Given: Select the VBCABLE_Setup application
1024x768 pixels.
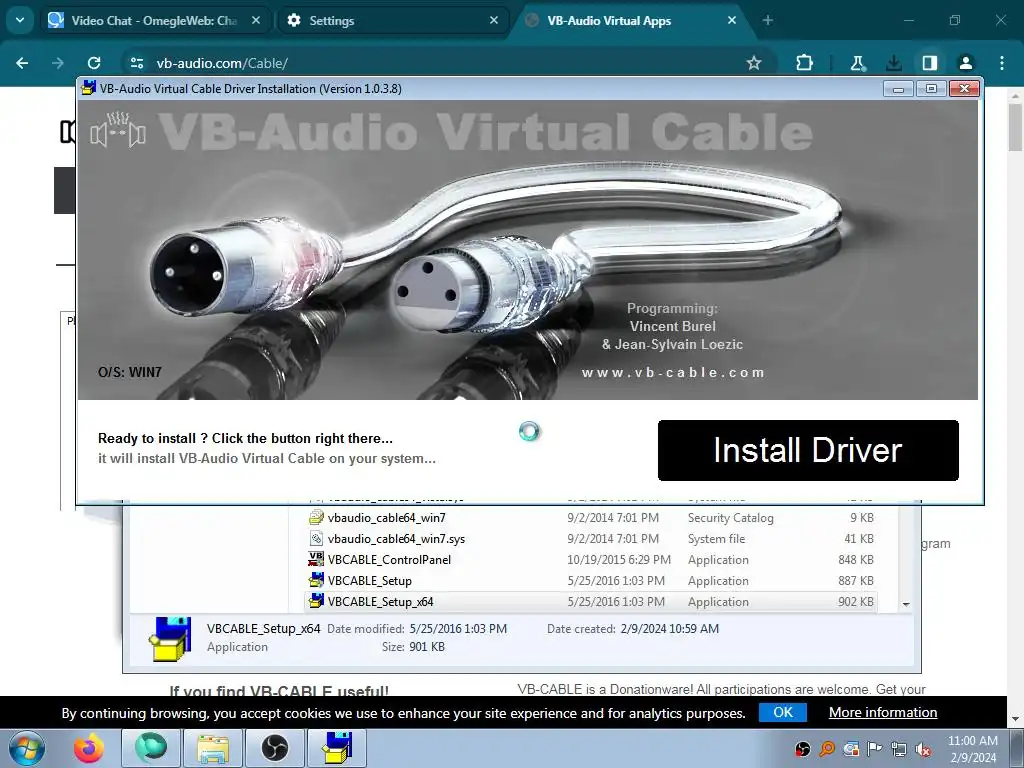Looking at the screenshot, I should pos(591,581).
